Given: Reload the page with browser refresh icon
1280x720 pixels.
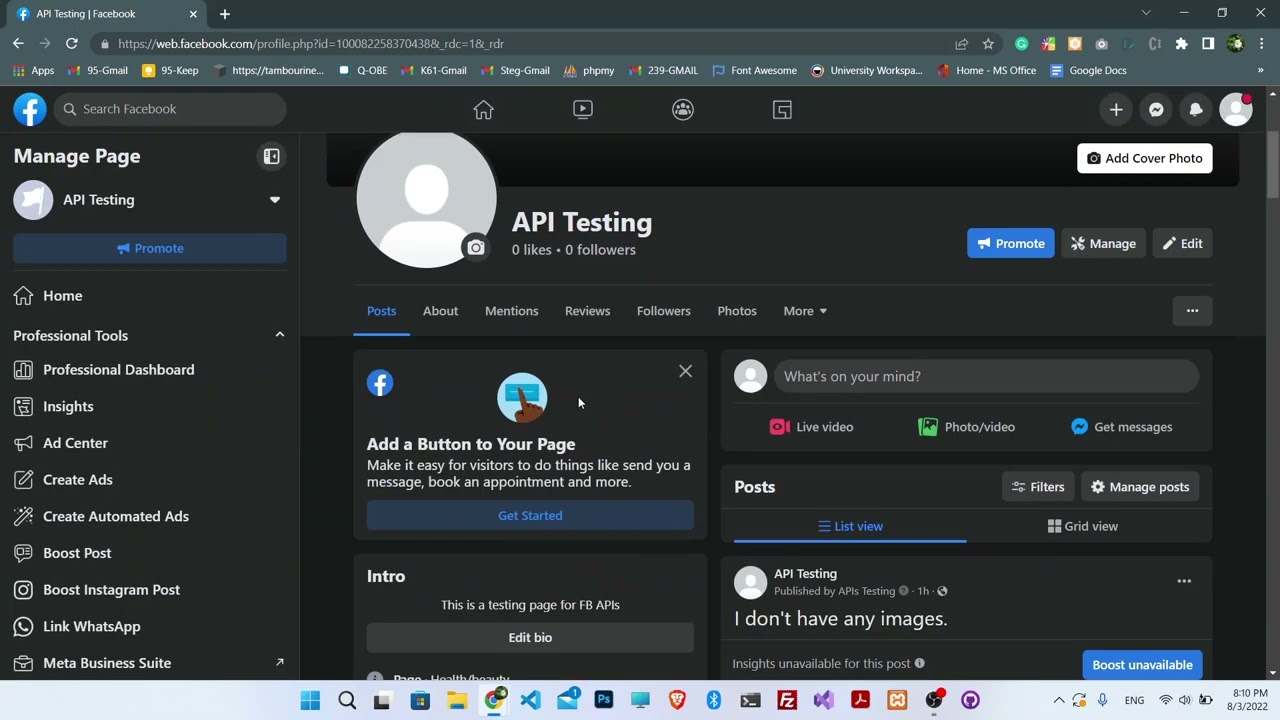Looking at the screenshot, I should [x=72, y=44].
